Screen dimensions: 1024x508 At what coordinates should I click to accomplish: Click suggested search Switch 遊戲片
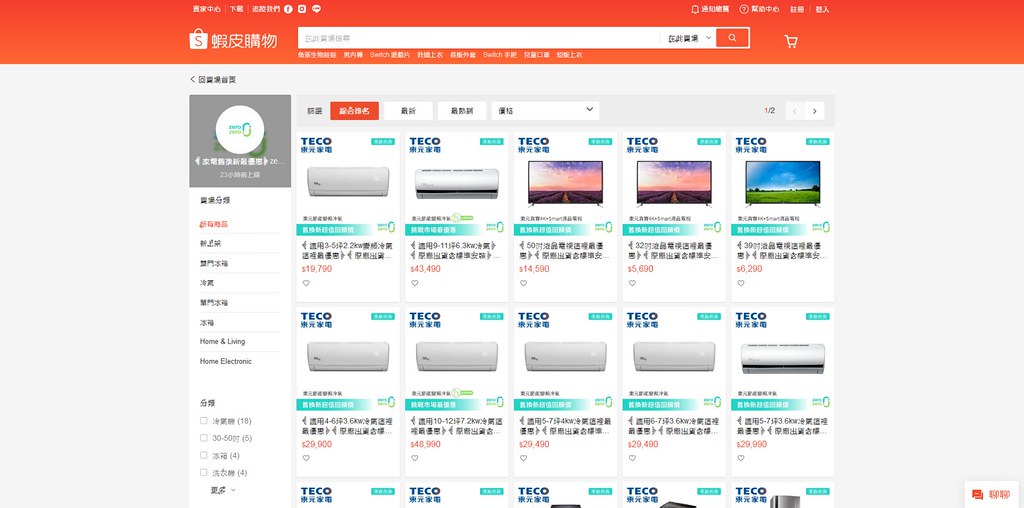[390, 55]
